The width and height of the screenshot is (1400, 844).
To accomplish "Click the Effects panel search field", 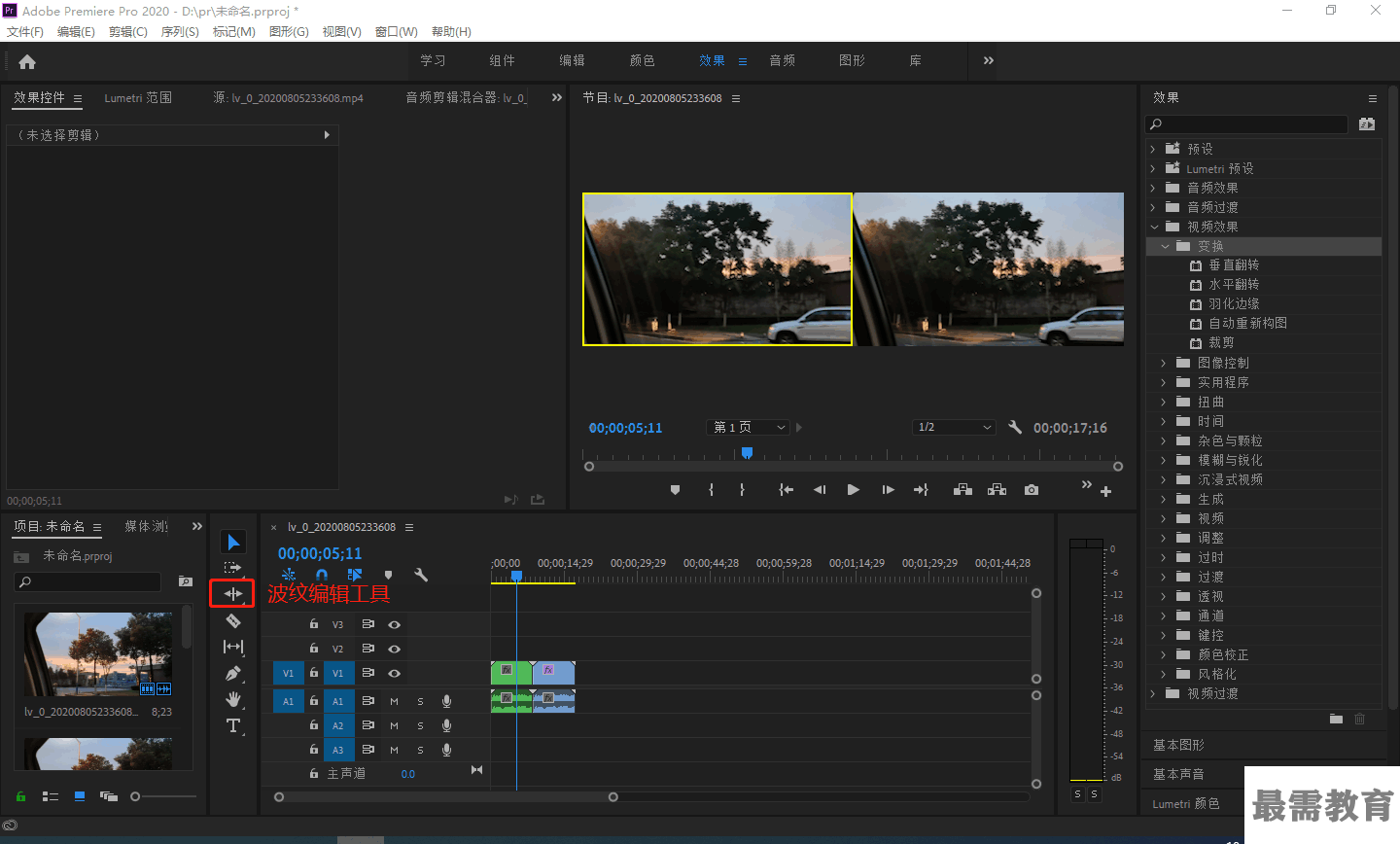I will tap(1247, 124).
